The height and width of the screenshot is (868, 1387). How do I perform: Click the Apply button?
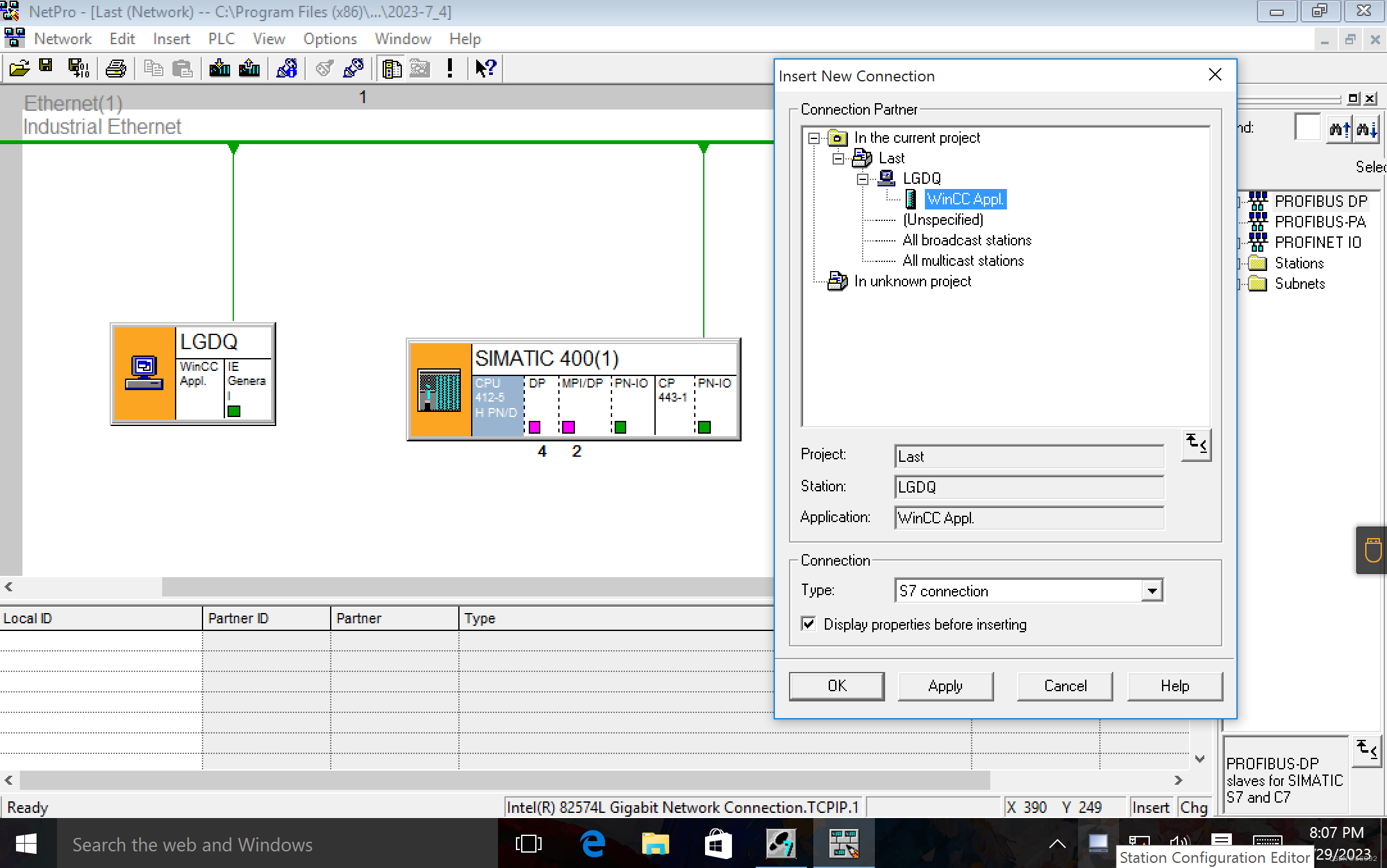[945, 686]
